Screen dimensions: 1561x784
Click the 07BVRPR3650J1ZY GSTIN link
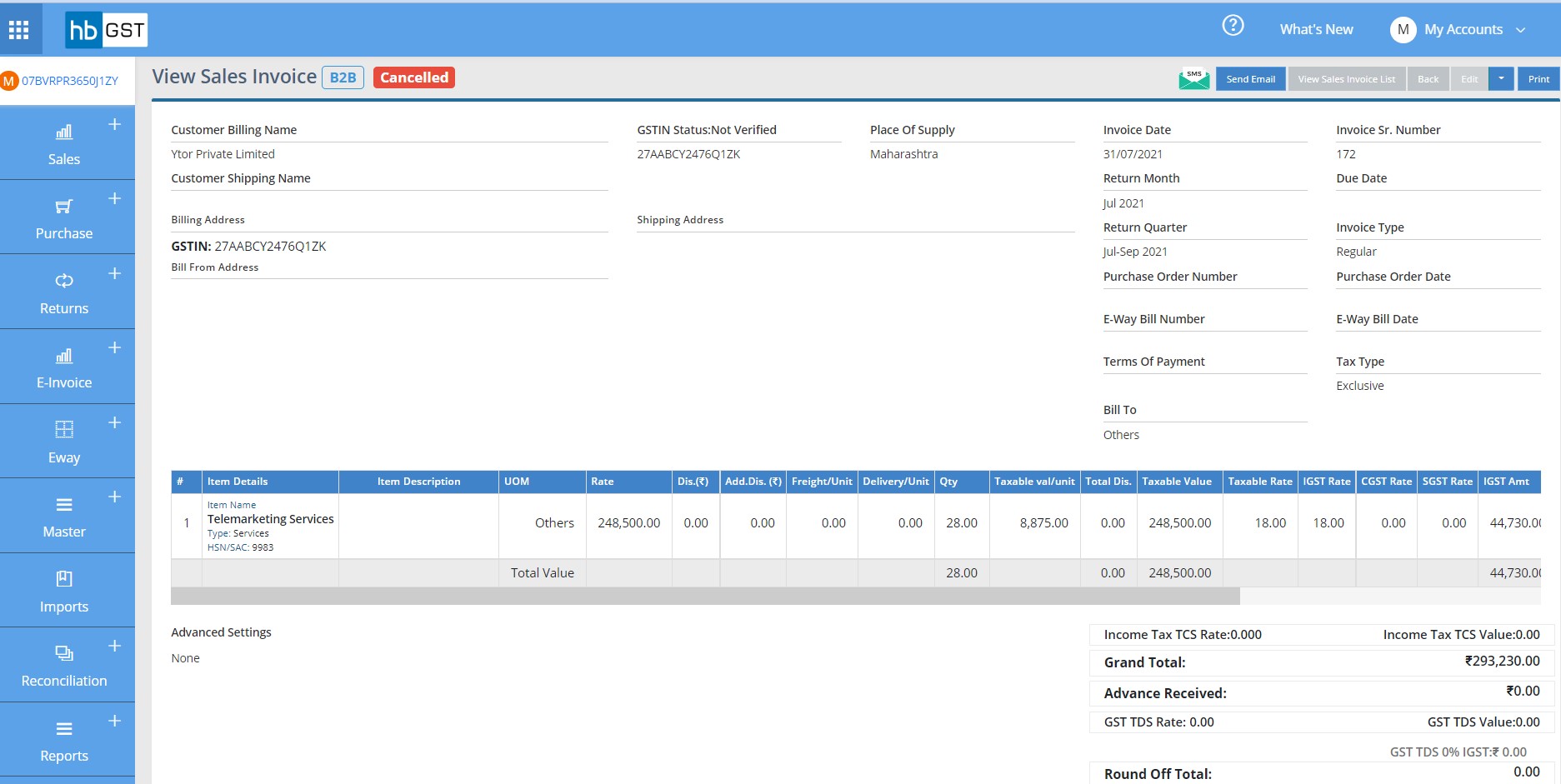[x=70, y=81]
